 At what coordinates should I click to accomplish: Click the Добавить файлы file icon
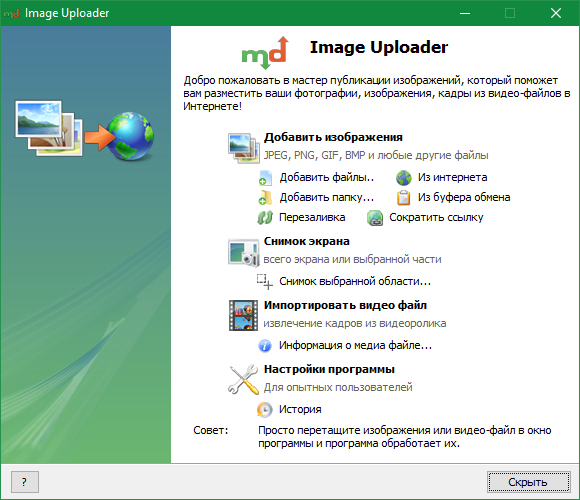coord(265,178)
